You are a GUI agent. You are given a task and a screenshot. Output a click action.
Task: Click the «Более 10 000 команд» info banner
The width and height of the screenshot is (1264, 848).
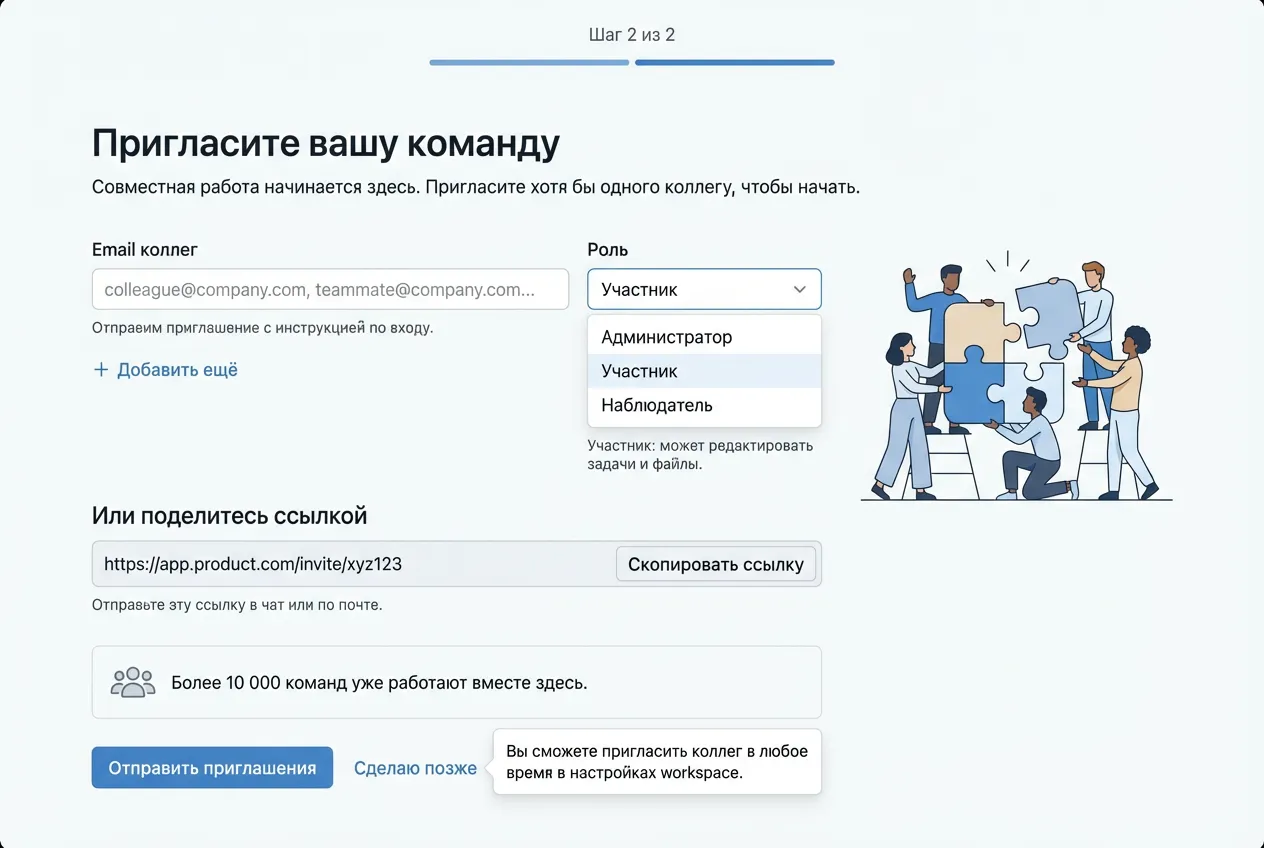[456, 683]
